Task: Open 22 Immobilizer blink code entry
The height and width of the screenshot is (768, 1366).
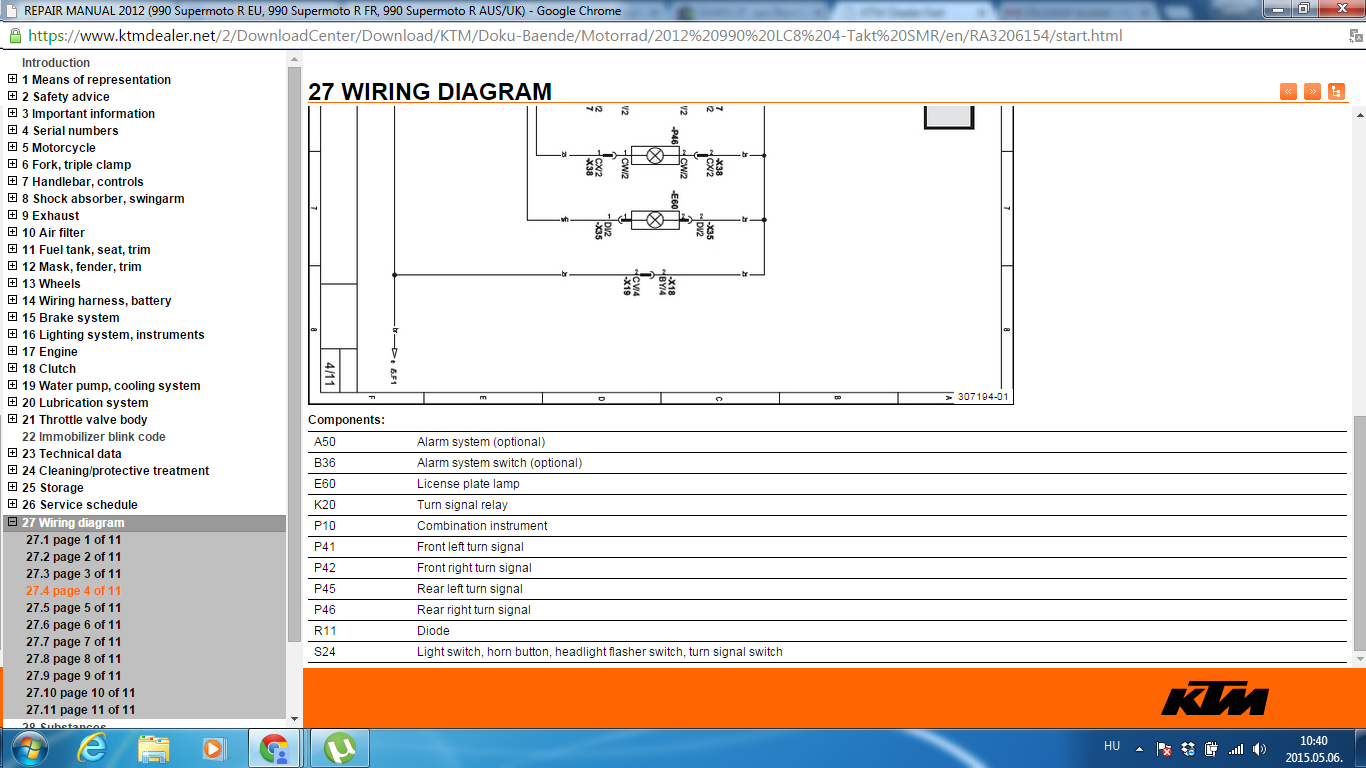Action: (x=94, y=437)
